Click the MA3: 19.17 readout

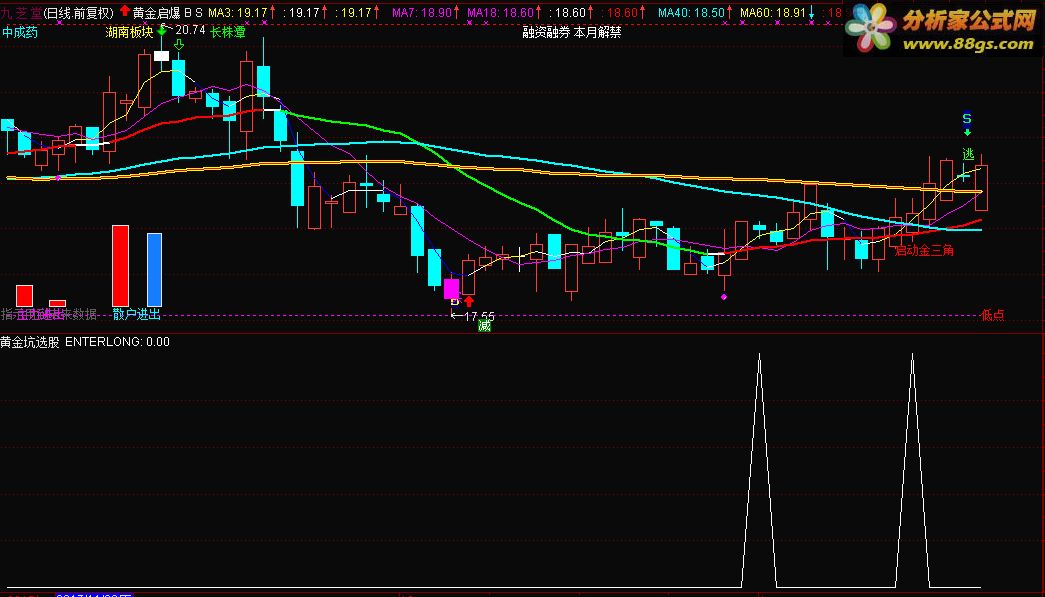pyautogui.click(x=237, y=12)
